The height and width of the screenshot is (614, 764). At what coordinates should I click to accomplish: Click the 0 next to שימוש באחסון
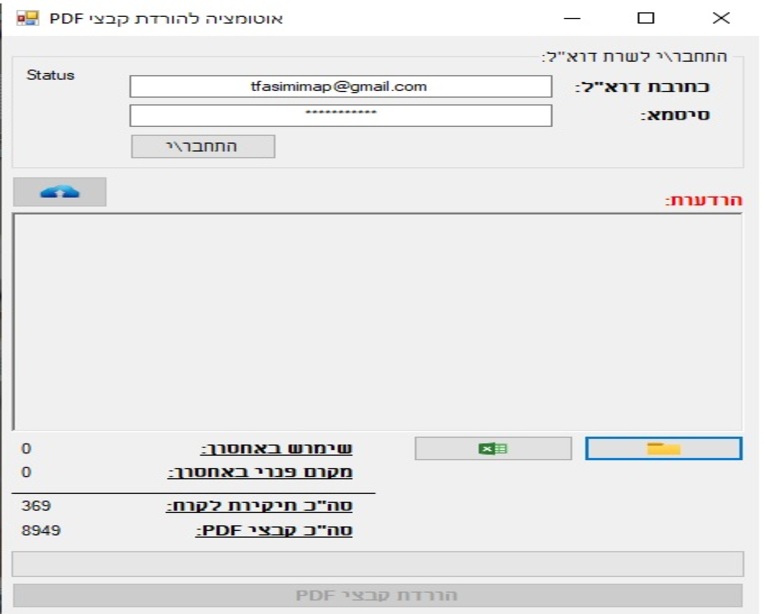tap(26, 448)
